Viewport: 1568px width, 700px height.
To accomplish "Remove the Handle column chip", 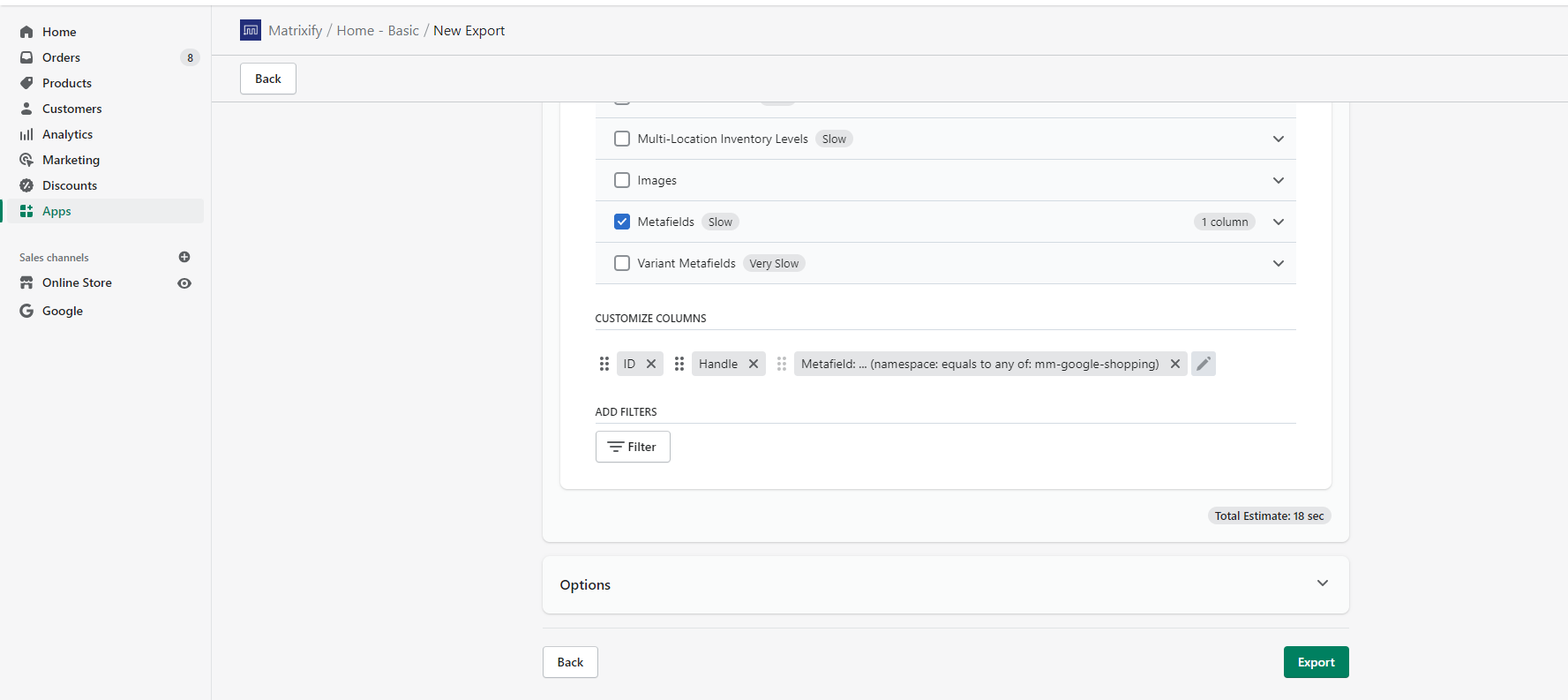I will pos(754,364).
